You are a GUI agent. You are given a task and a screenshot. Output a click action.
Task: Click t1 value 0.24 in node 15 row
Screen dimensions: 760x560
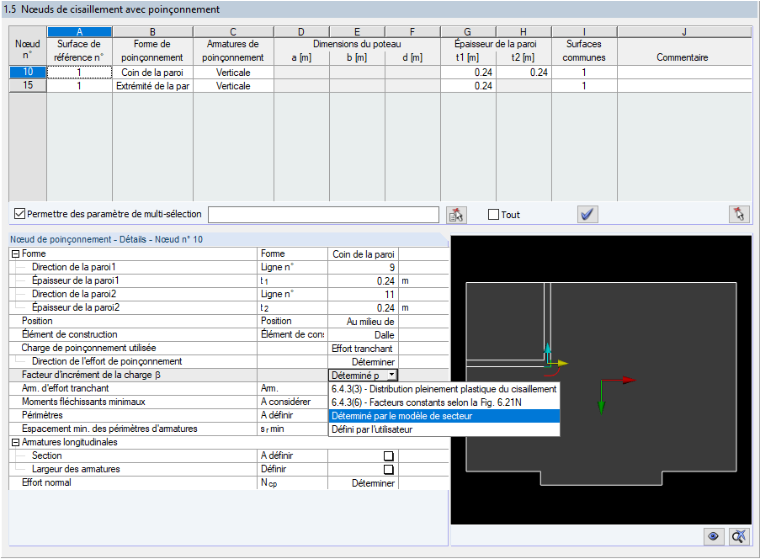tap(468, 86)
